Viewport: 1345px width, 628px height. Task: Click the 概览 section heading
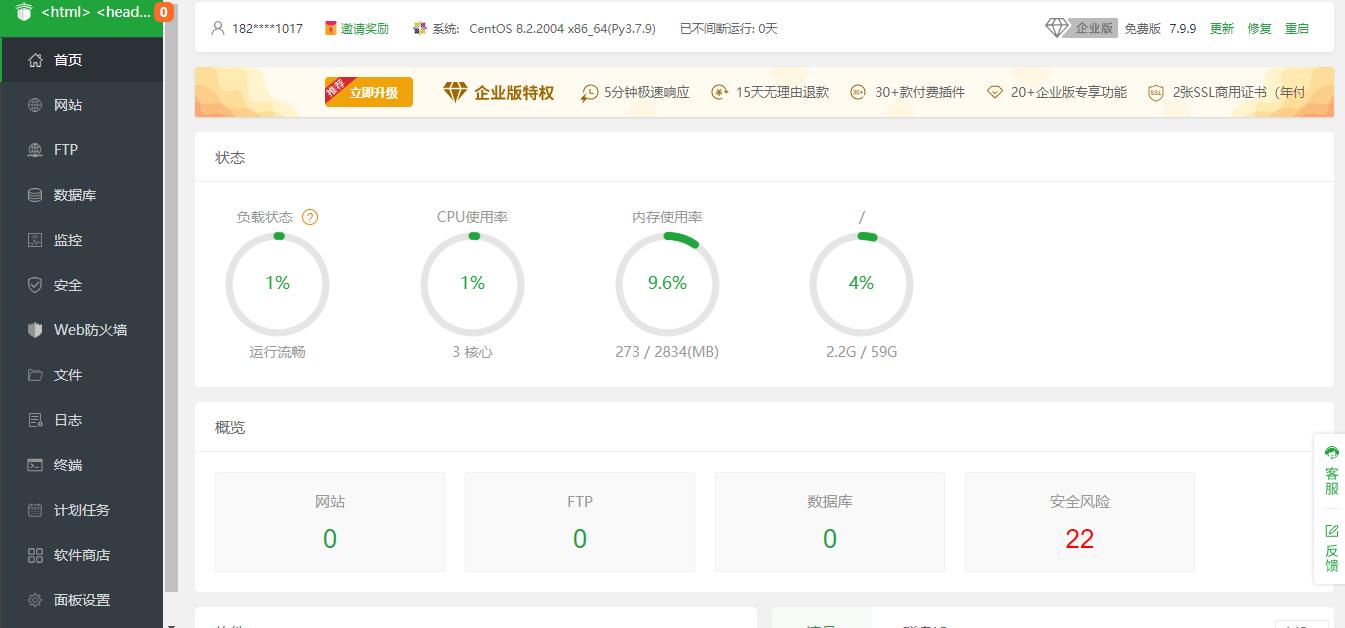(230, 427)
